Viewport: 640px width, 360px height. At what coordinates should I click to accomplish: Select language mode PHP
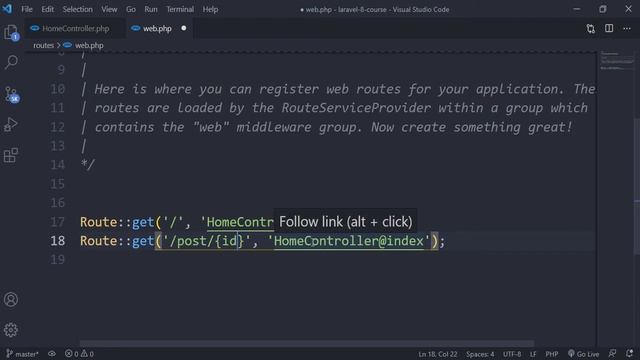pyautogui.click(x=551, y=354)
